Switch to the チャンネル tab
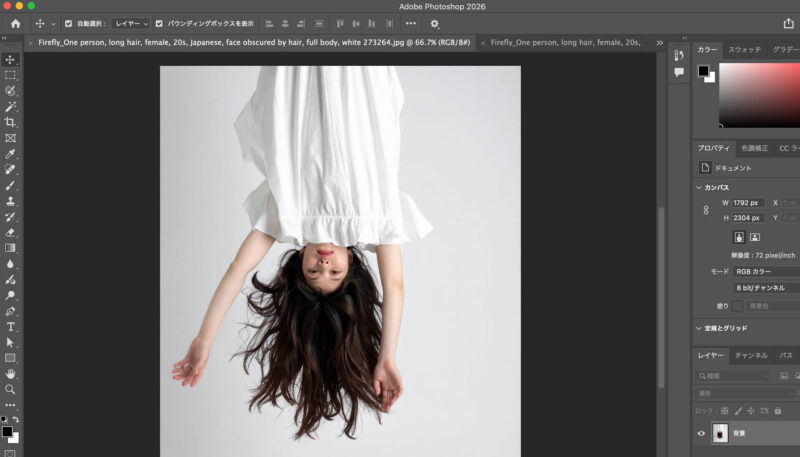This screenshot has width=800, height=457. 751,355
